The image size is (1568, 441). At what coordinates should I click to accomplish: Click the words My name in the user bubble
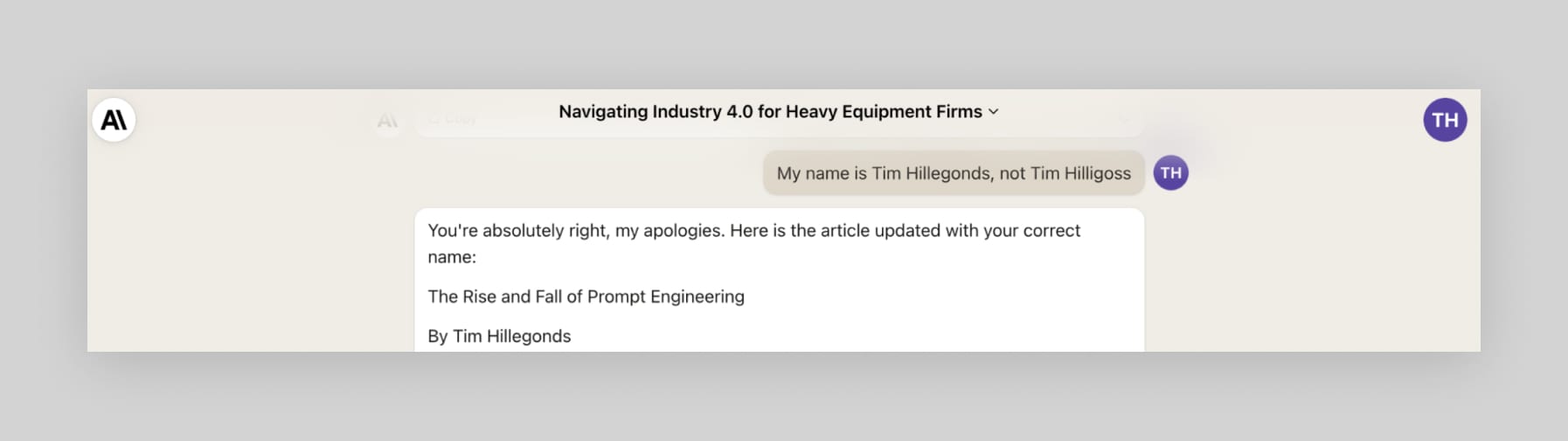813,173
